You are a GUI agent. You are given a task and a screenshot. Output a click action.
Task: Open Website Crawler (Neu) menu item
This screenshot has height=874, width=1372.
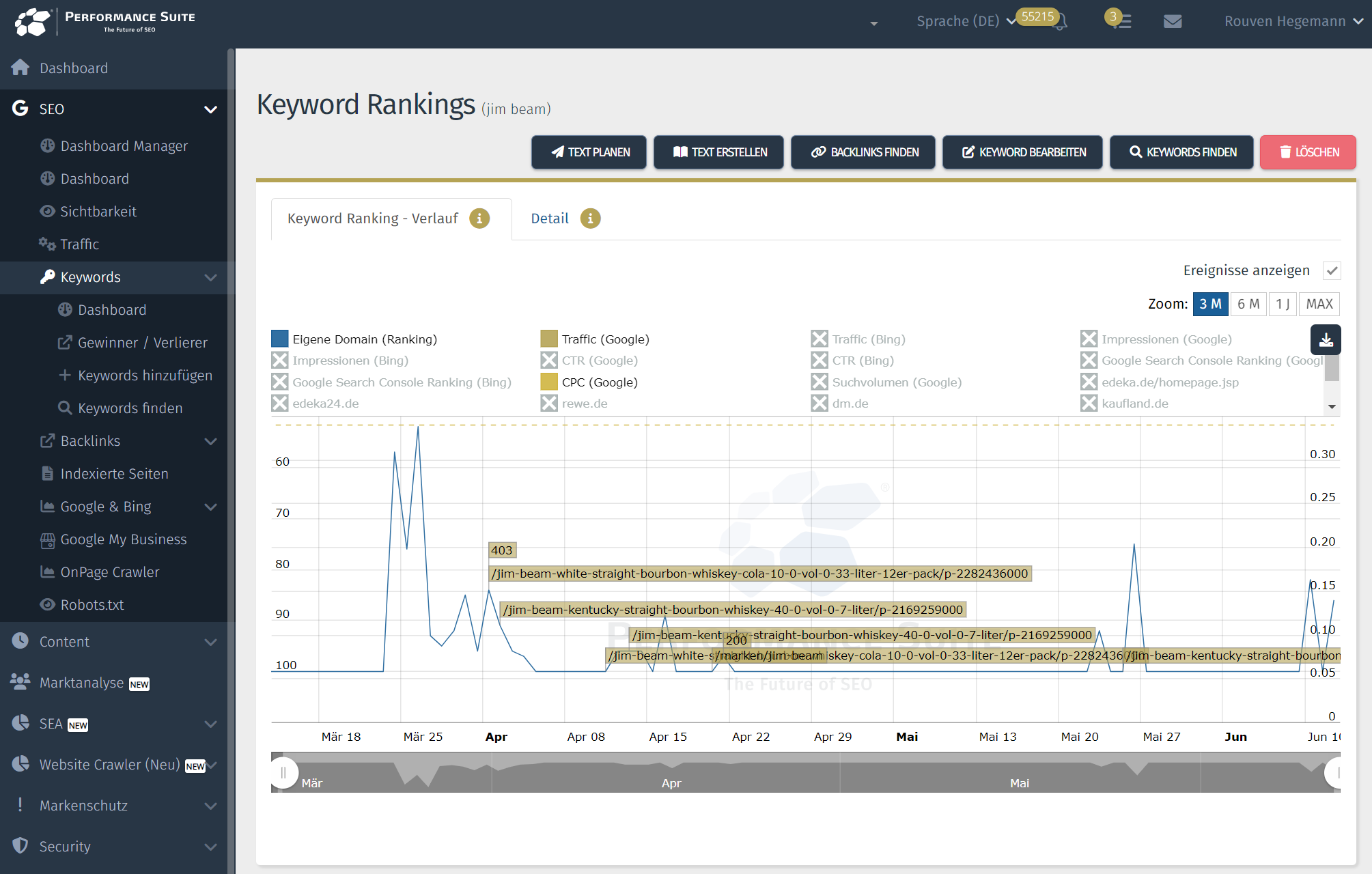pos(110,765)
